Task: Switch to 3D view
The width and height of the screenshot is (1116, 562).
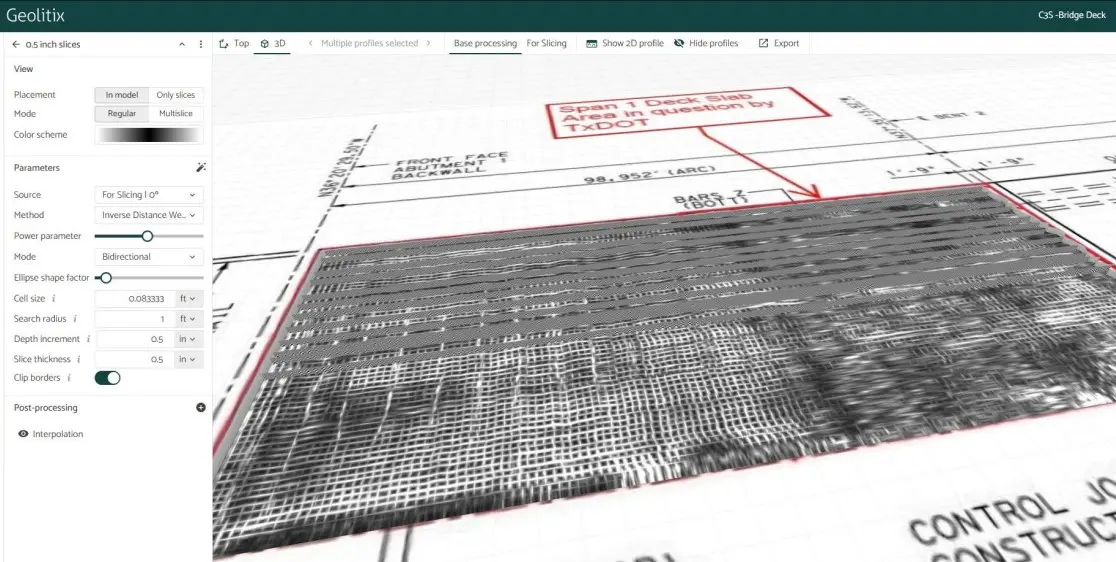Action: click(x=273, y=43)
